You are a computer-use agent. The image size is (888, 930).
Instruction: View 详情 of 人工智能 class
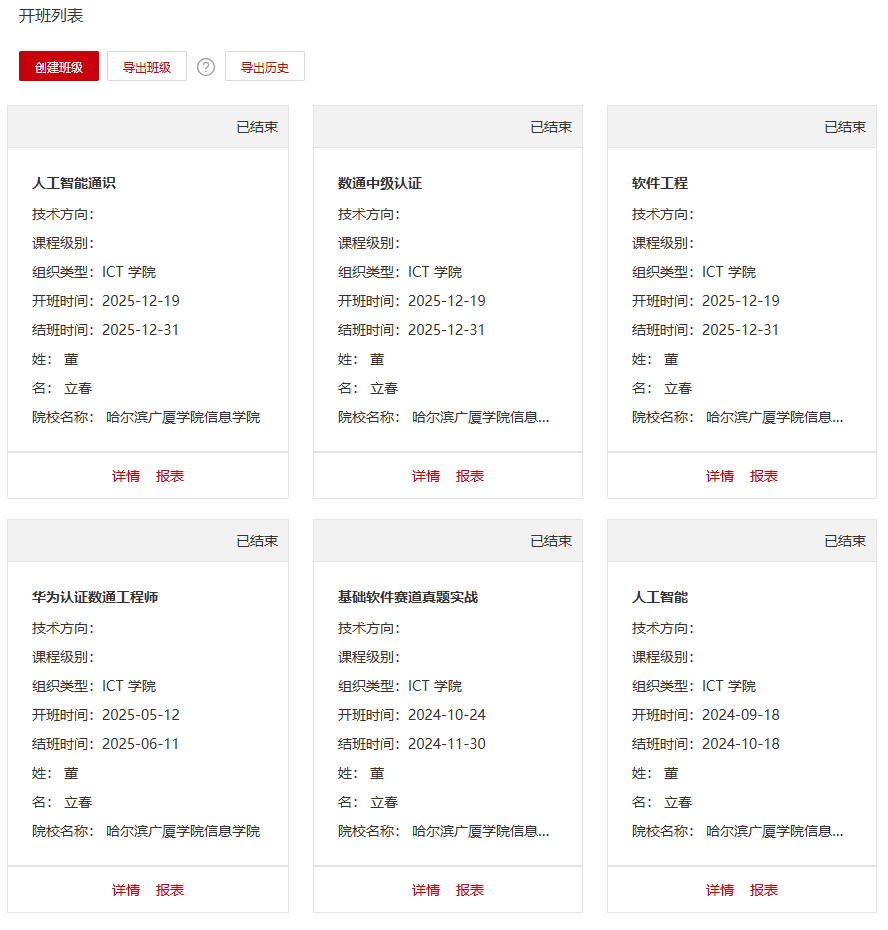pyautogui.click(x=720, y=890)
